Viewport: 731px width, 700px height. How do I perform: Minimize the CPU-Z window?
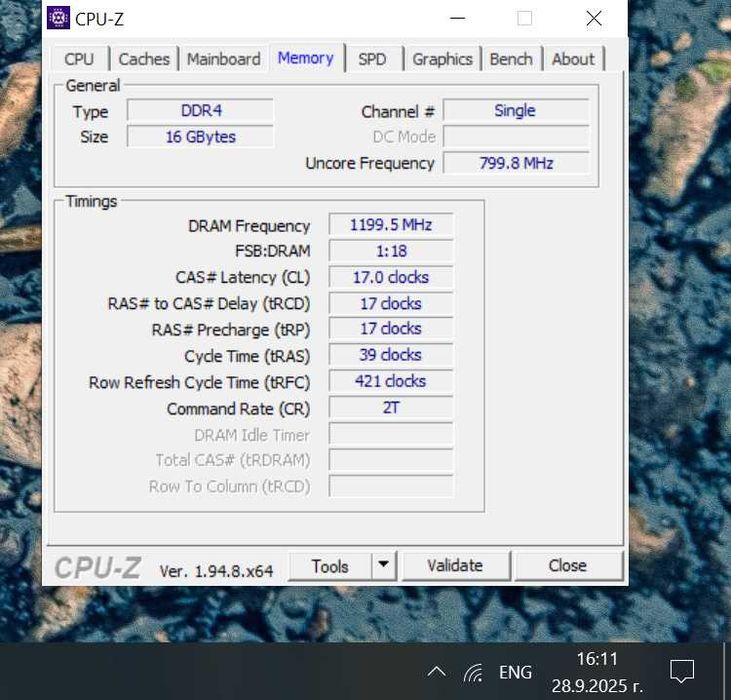(458, 18)
